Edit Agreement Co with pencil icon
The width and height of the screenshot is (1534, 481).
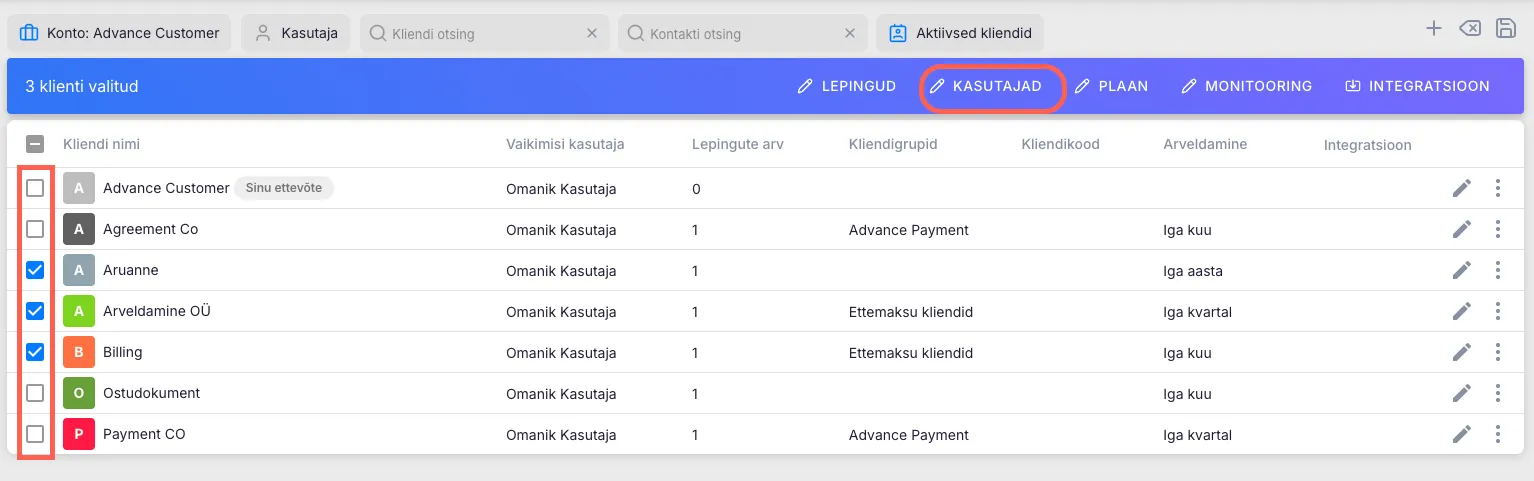[x=1461, y=229]
